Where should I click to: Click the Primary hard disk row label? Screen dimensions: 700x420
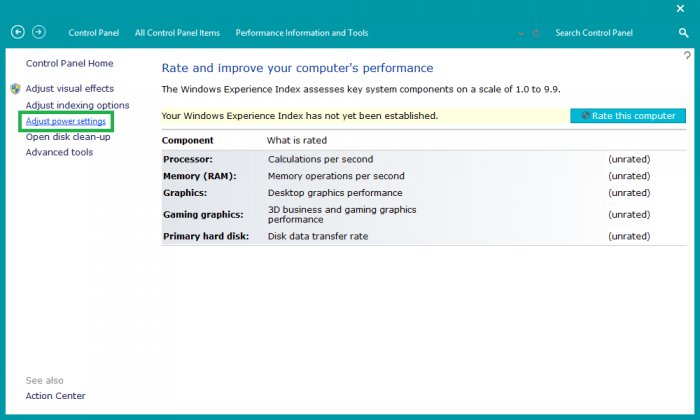(206, 236)
